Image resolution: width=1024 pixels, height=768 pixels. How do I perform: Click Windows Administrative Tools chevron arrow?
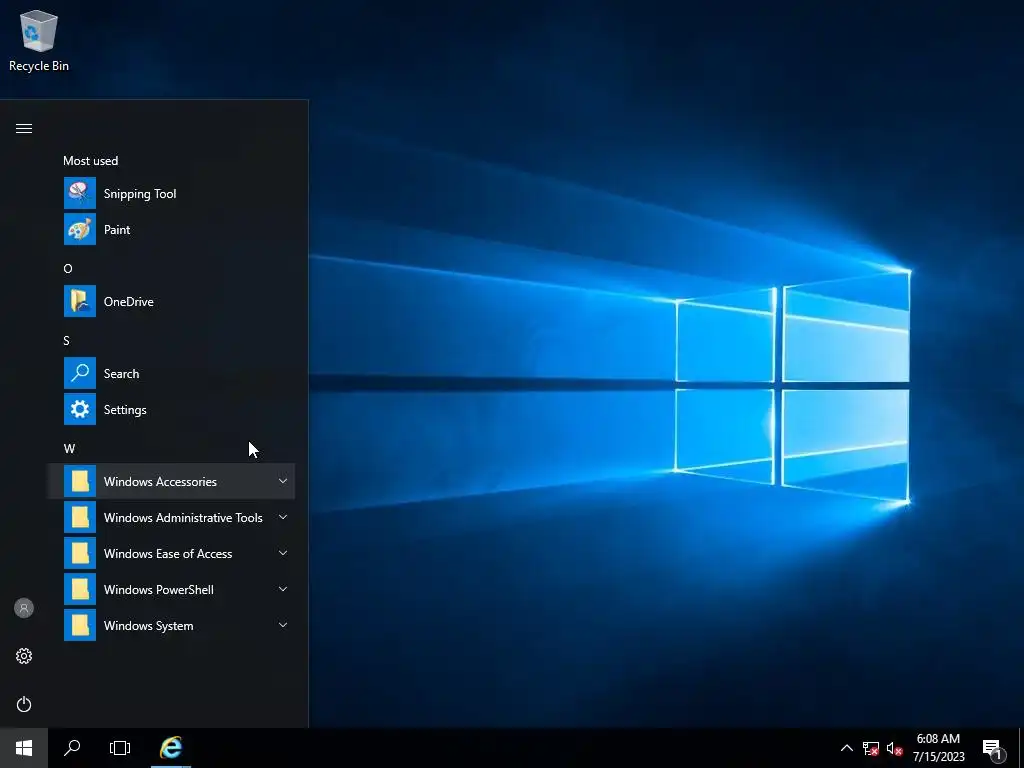tap(283, 517)
